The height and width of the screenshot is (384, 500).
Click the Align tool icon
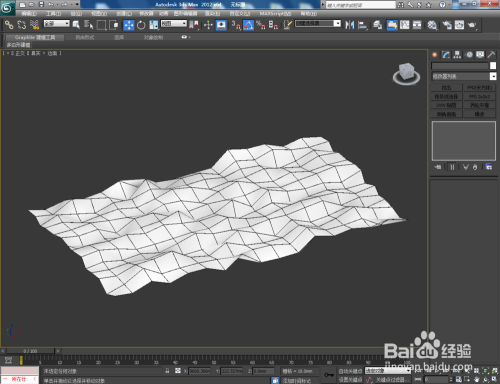click(362, 25)
